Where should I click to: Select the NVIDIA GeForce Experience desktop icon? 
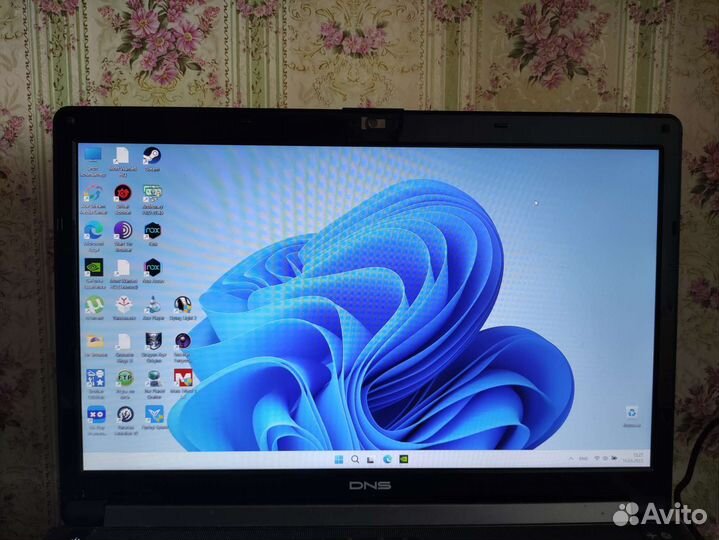(94, 268)
